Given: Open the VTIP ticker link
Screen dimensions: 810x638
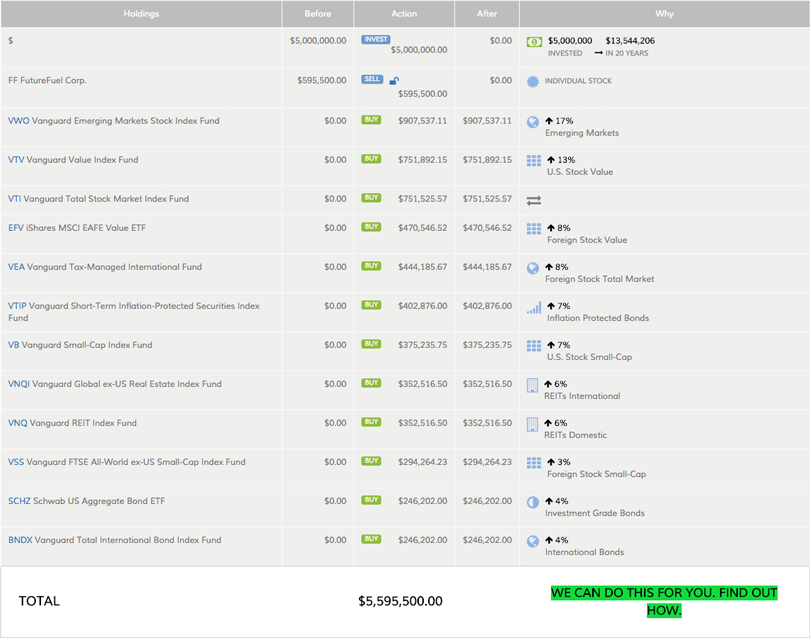Looking at the screenshot, I should (17, 306).
